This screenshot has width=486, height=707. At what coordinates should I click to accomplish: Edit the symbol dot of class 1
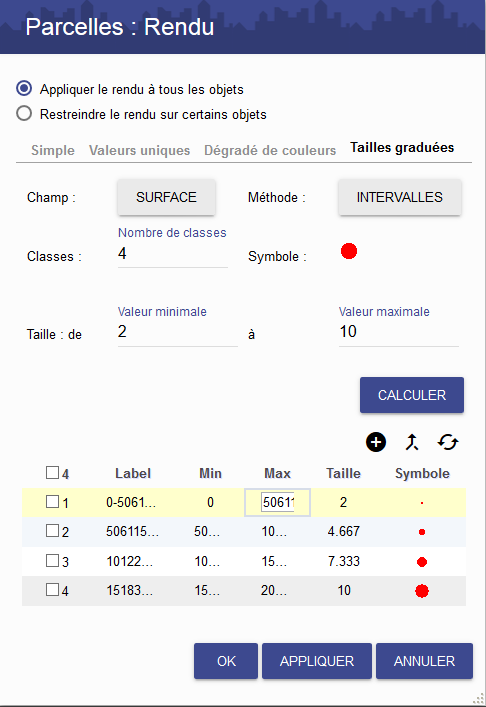422,503
